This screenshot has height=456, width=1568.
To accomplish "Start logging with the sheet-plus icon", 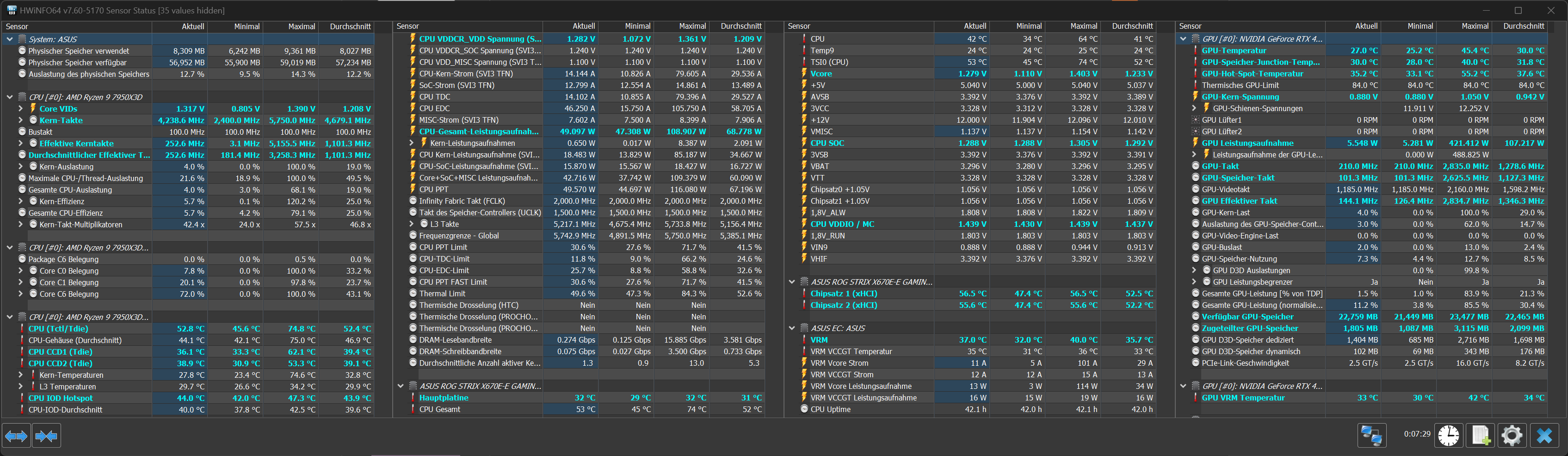I will 1480,436.
